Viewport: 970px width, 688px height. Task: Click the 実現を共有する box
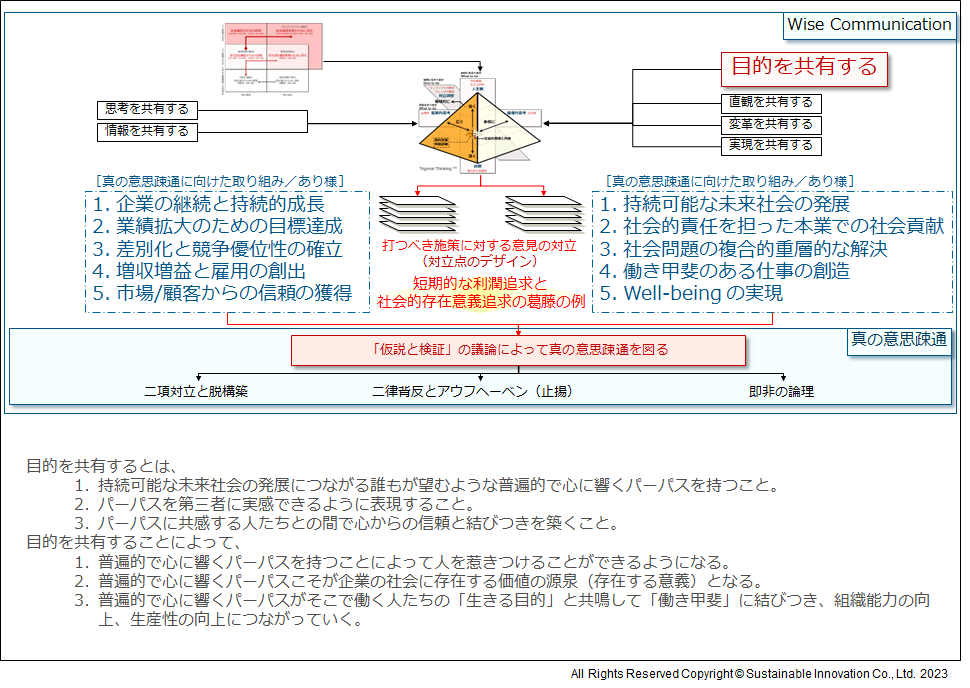771,147
